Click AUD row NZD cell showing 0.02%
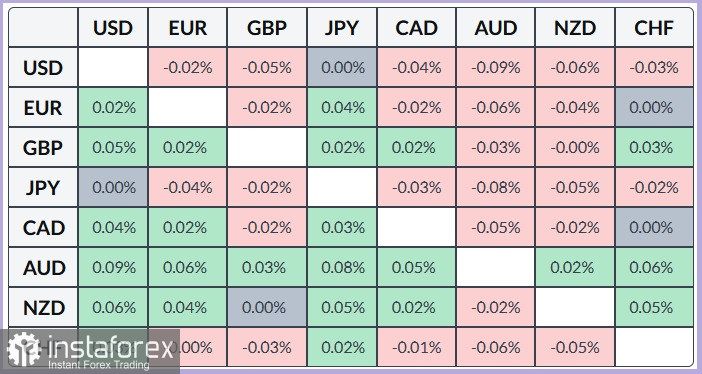 pyautogui.click(x=575, y=267)
